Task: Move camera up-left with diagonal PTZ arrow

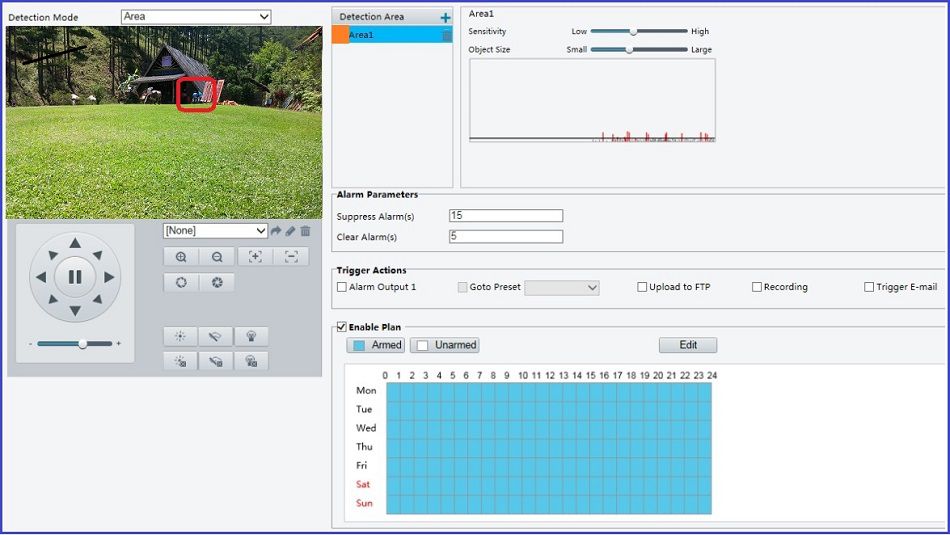Action: coord(53,255)
